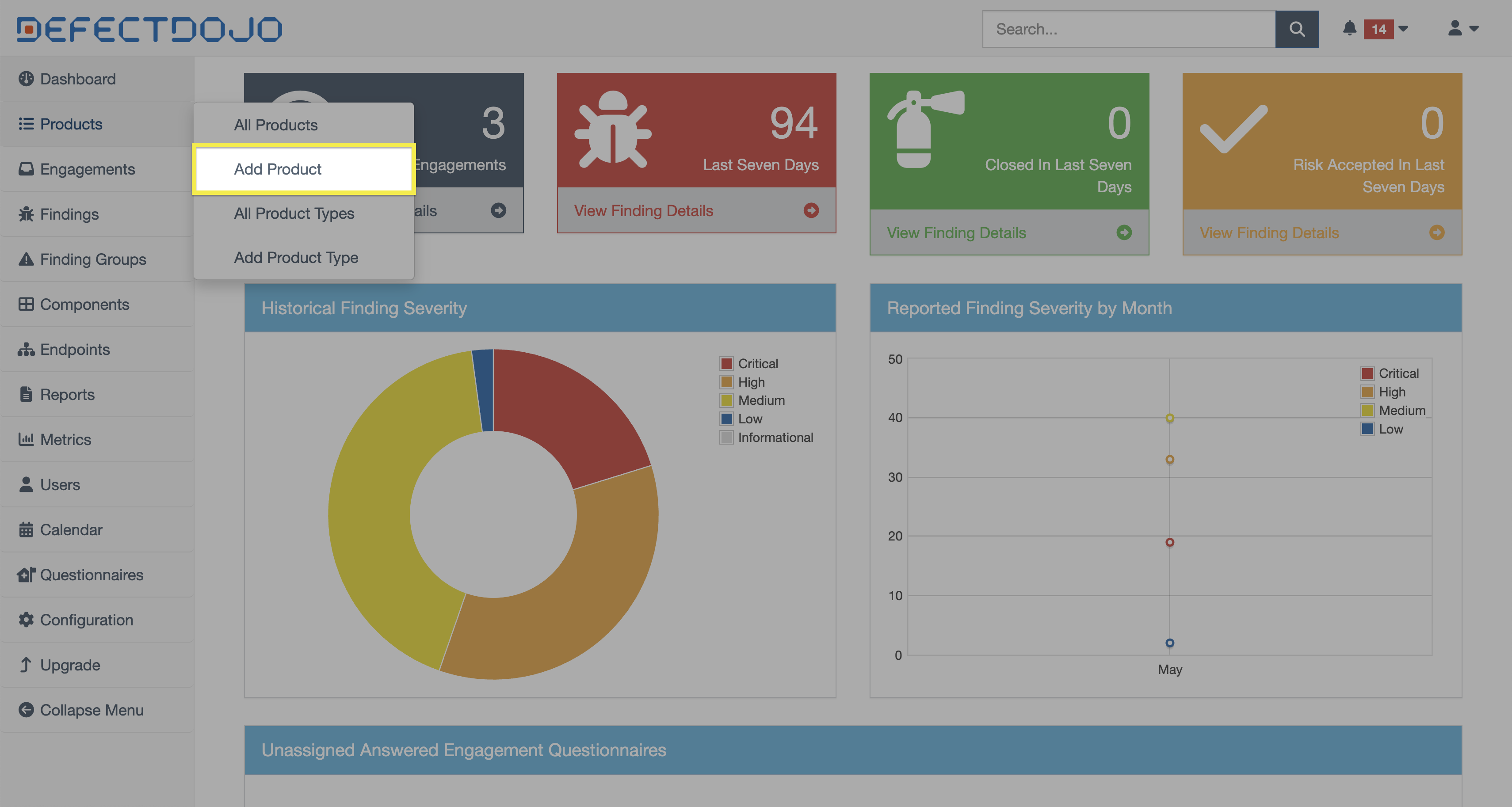Screen dimensions: 1512x807
Task: Click the Finding Groups warning triangle icon
Action: pos(26,259)
